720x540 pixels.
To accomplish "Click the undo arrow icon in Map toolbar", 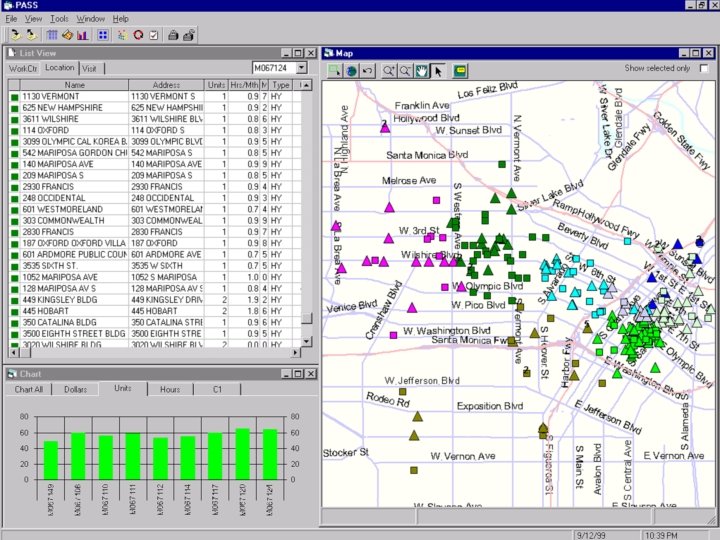I will 367,71.
